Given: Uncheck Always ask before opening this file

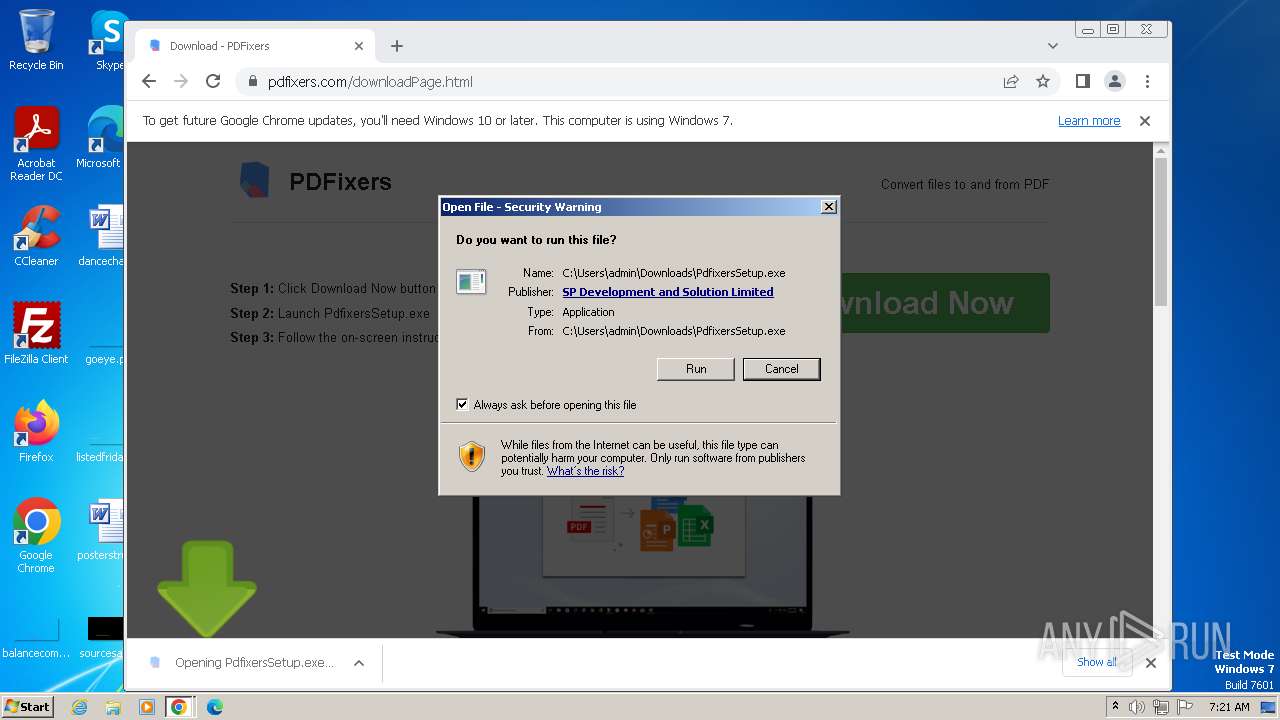Looking at the screenshot, I should point(462,405).
